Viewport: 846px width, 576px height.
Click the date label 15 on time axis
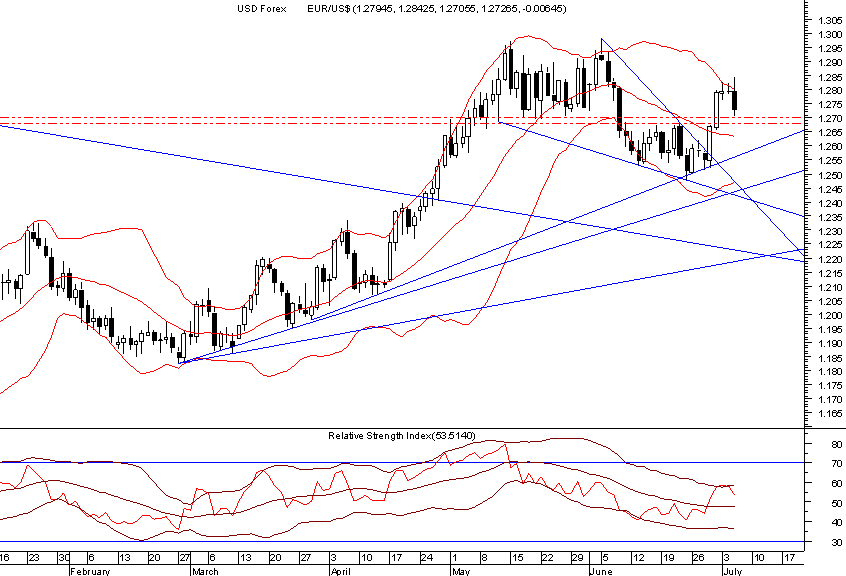click(517, 558)
